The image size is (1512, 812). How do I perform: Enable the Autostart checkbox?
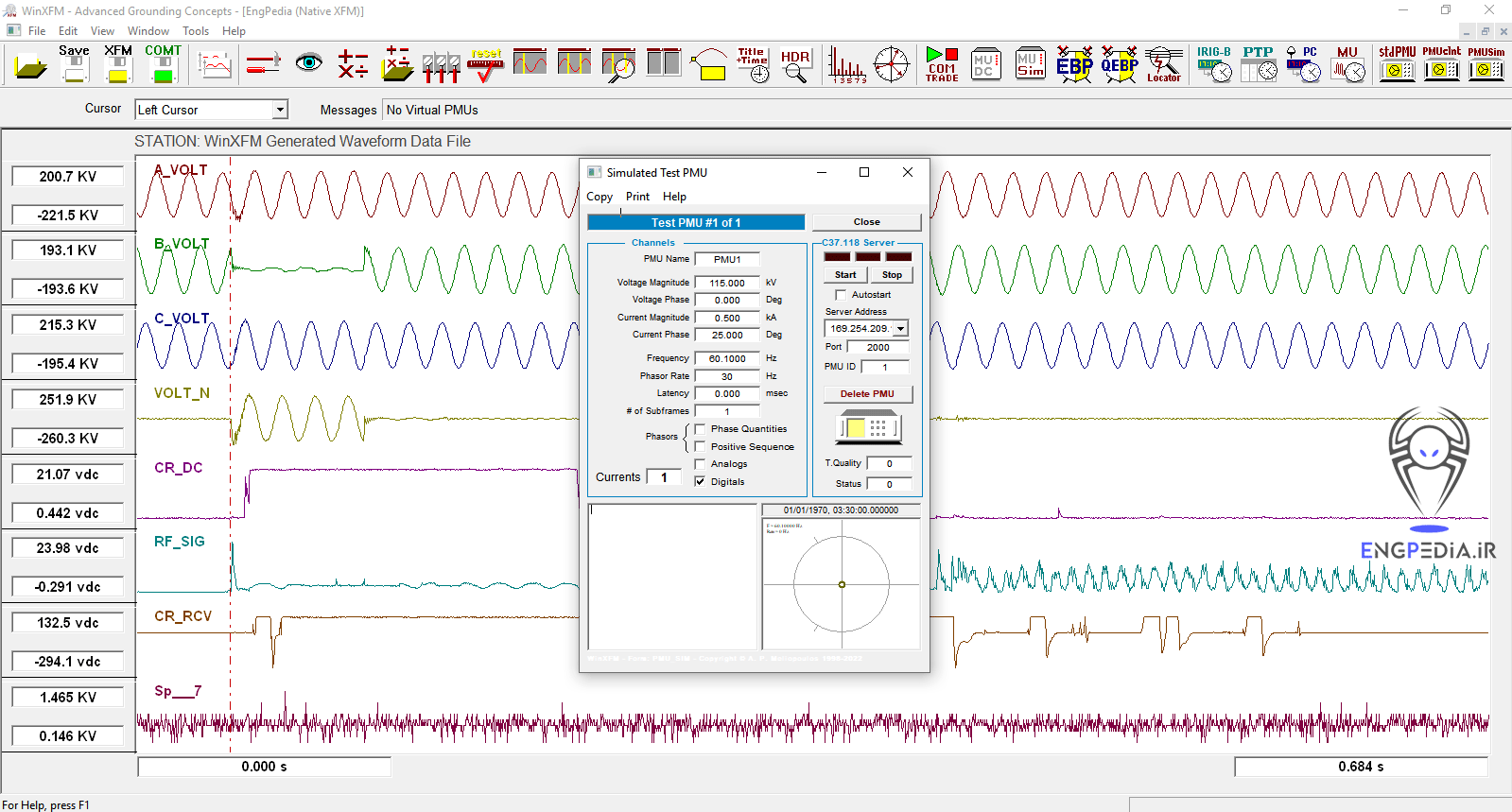point(841,295)
